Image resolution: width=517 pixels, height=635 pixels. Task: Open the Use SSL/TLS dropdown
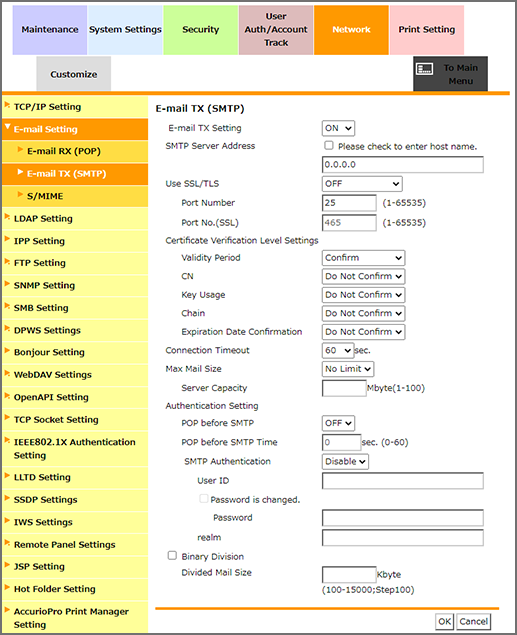click(362, 184)
